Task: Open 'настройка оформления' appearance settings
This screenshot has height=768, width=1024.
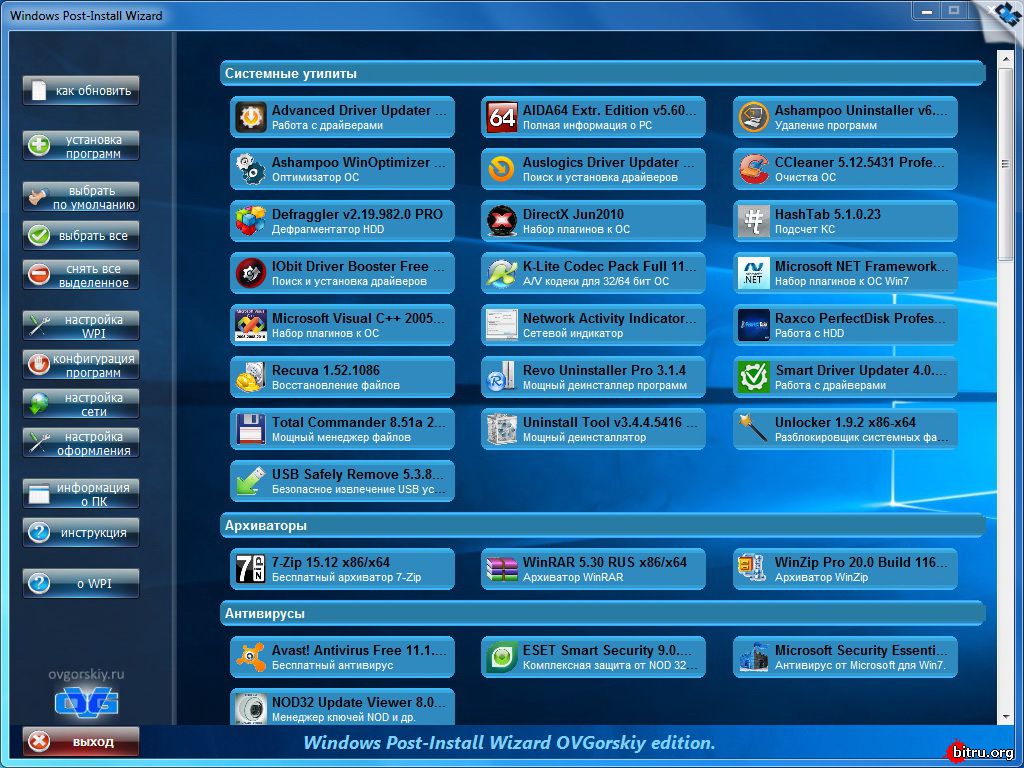Action: coord(81,443)
